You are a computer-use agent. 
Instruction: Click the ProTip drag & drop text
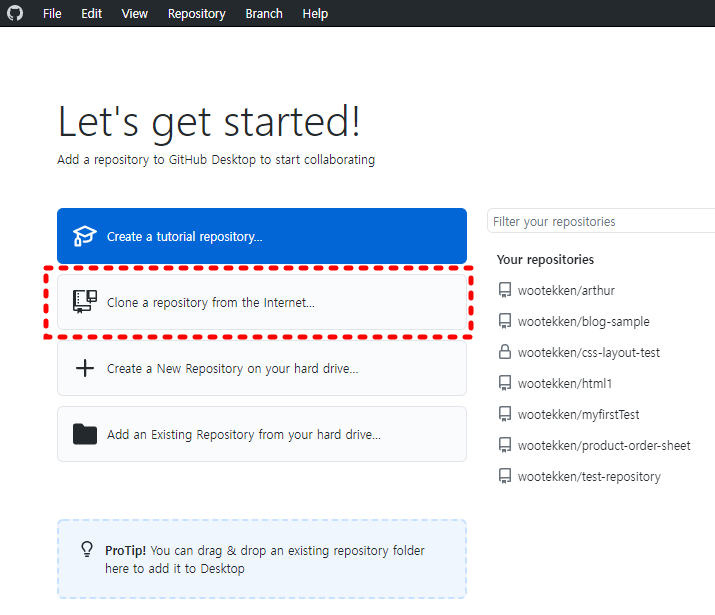(x=264, y=559)
